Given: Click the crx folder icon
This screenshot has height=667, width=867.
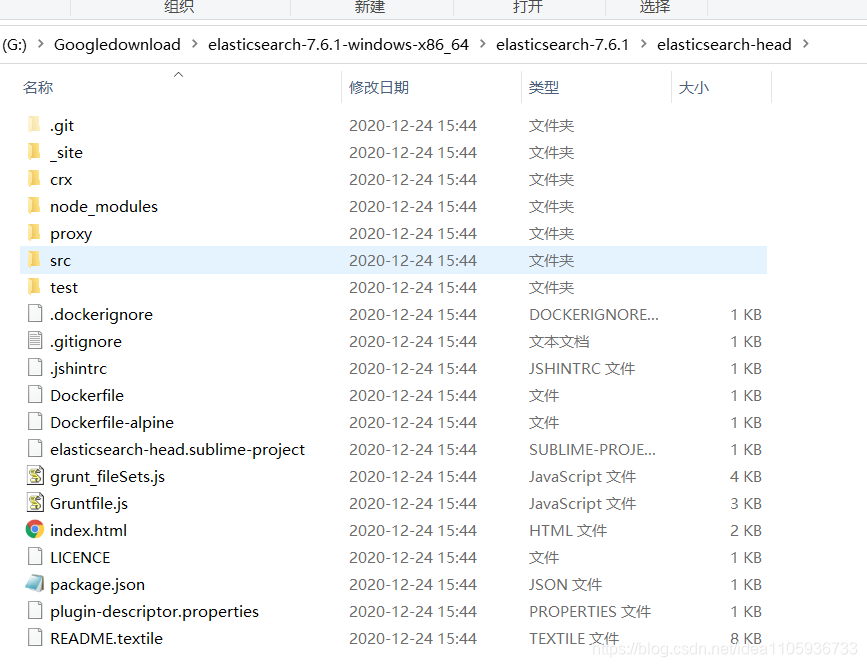Looking at the screenshot, I should (34, 179).
